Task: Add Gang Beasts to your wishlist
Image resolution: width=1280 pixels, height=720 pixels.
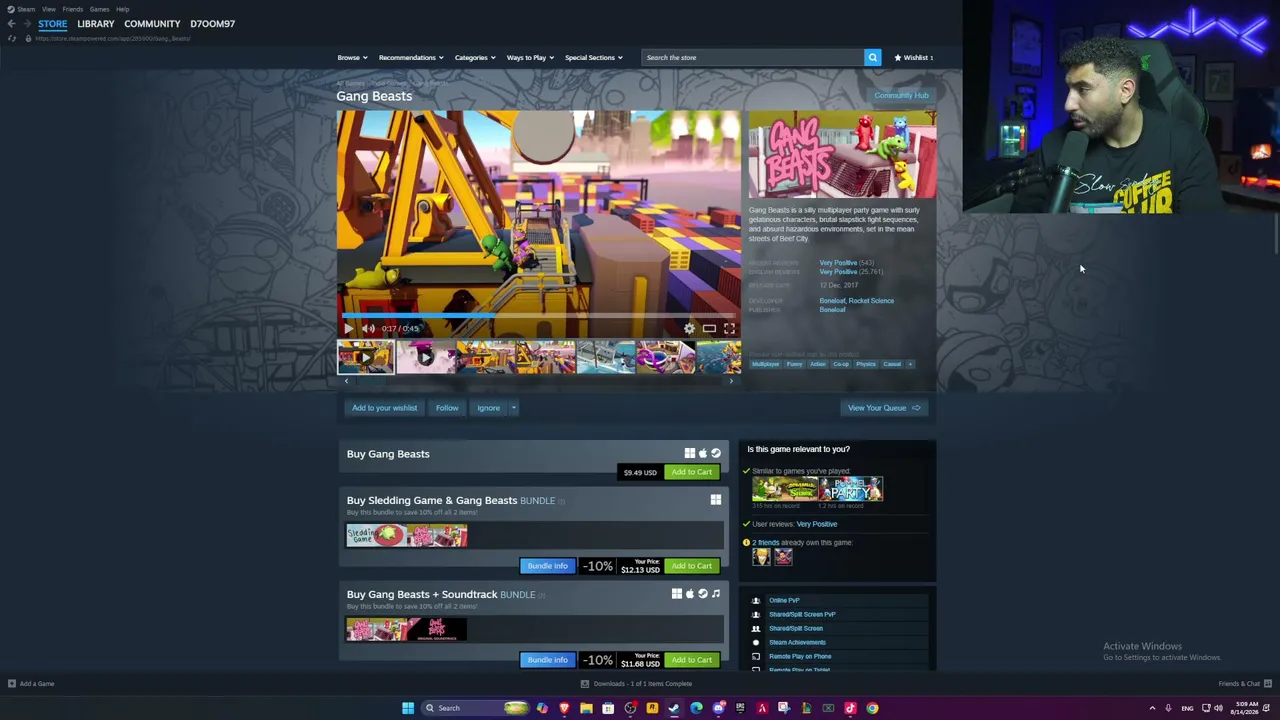Action: coord(384,407)
